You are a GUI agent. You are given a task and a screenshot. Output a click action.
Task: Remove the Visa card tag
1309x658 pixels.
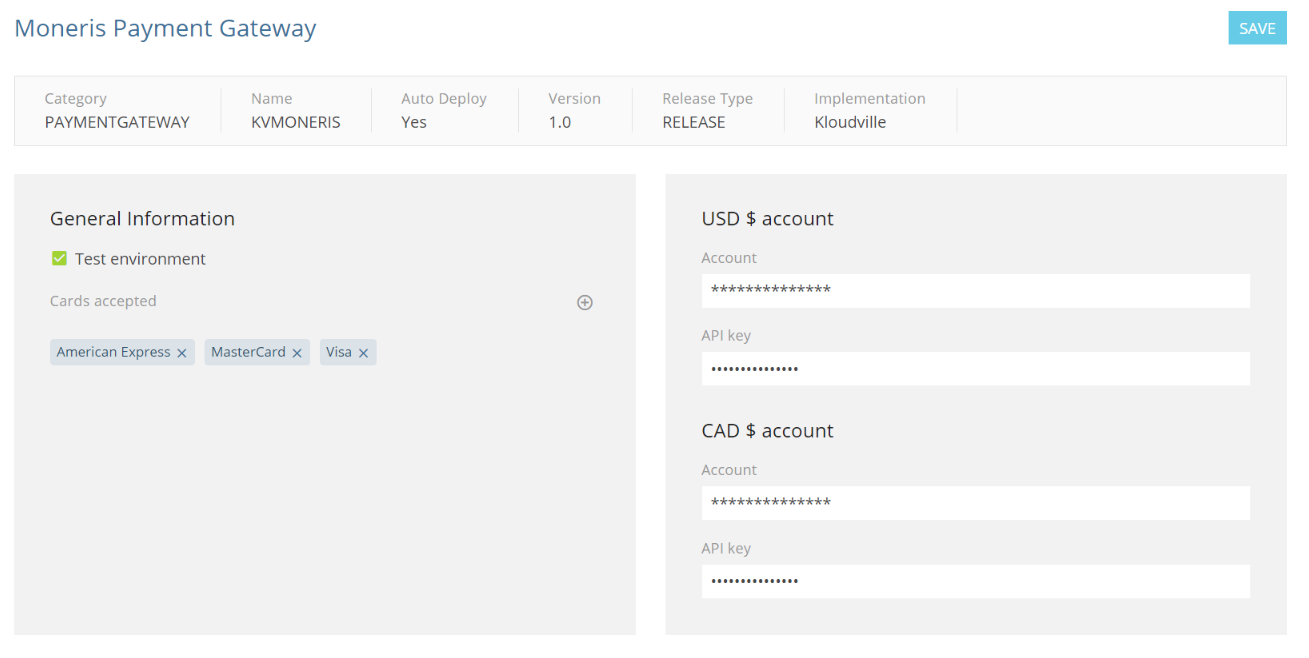pyautogui.click(x=363, y=353)
